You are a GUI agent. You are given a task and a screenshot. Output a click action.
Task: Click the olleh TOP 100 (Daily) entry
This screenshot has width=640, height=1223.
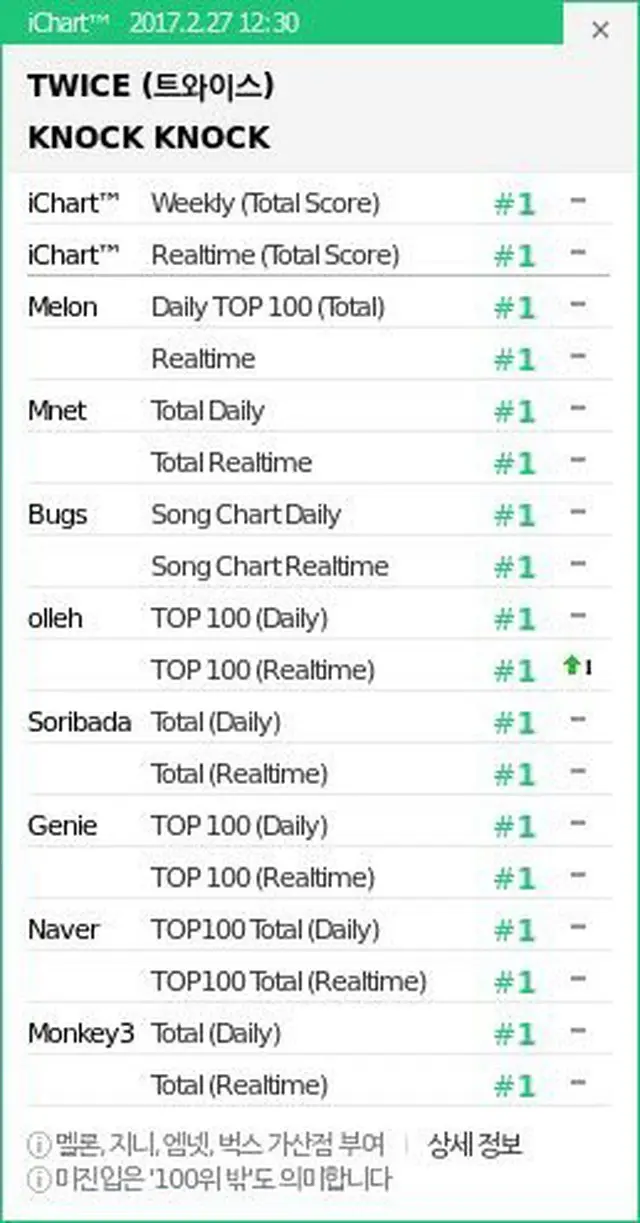click(x=318, y=619)
